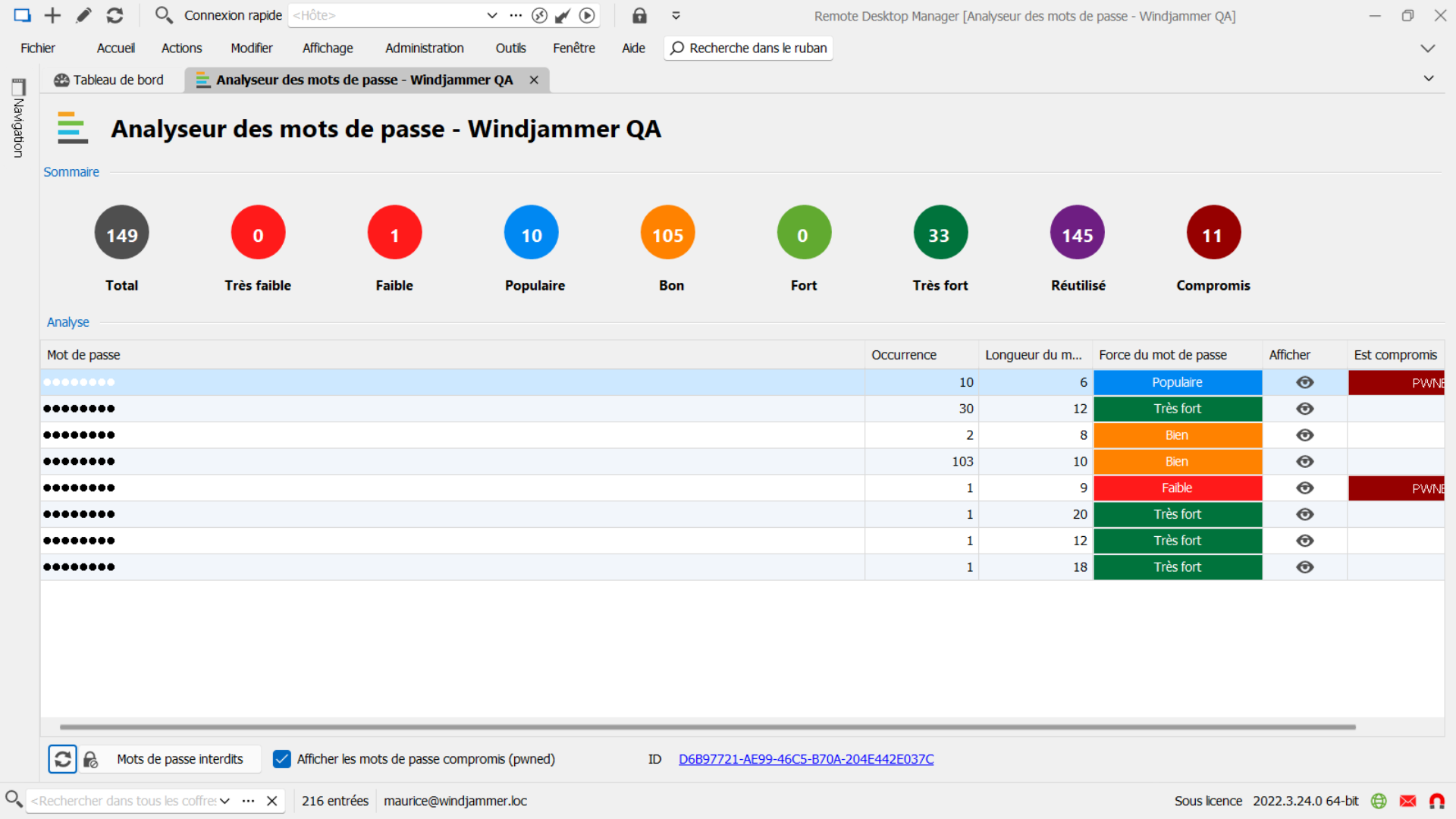Click the orange Bon count circle
This screenshot has width=1456, height=819.
[667, 234]
